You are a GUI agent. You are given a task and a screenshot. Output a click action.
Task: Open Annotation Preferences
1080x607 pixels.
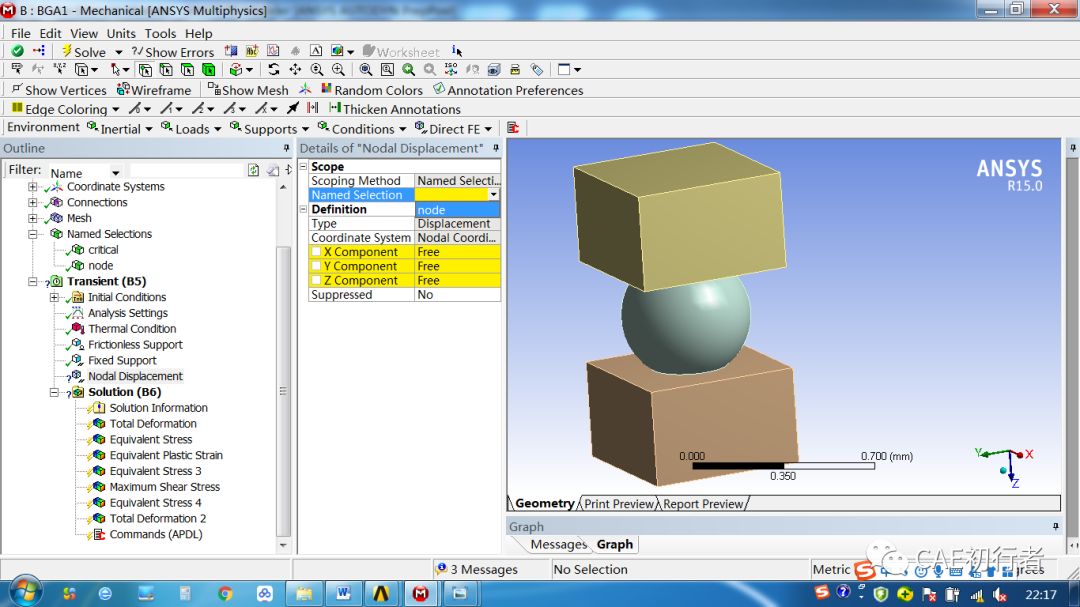pos(508,89)
